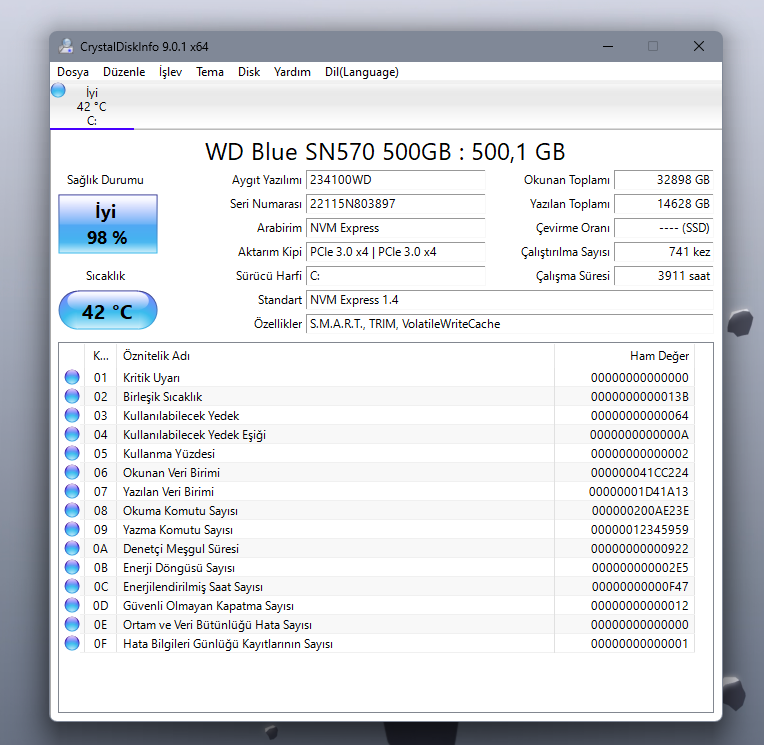The image size is (764, 745).
Task: Select the C: drive tab at top
Action: 92,106
